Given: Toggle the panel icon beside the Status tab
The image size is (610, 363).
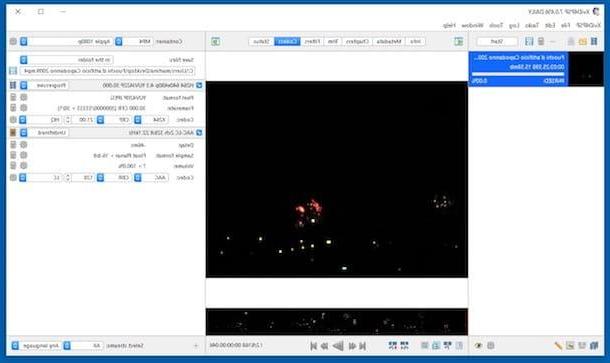Looking at the screenshot, I should pos(216,41).
